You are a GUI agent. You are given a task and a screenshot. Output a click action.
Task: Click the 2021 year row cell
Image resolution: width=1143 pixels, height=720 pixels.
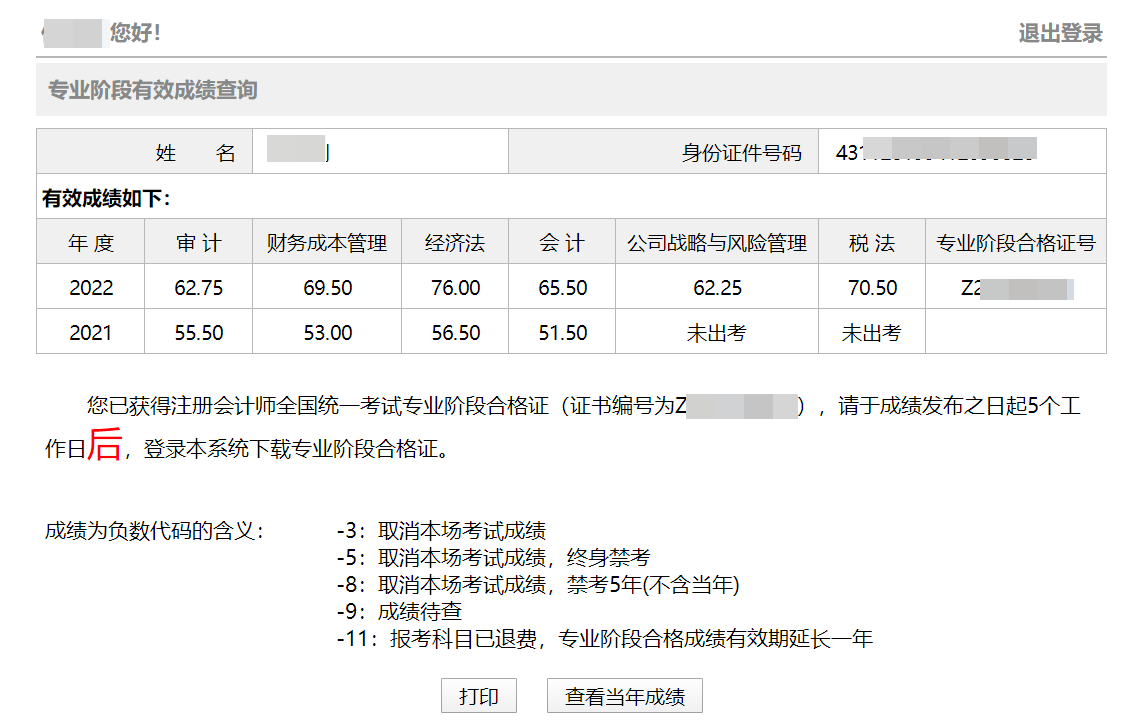(x=91, y=333)
